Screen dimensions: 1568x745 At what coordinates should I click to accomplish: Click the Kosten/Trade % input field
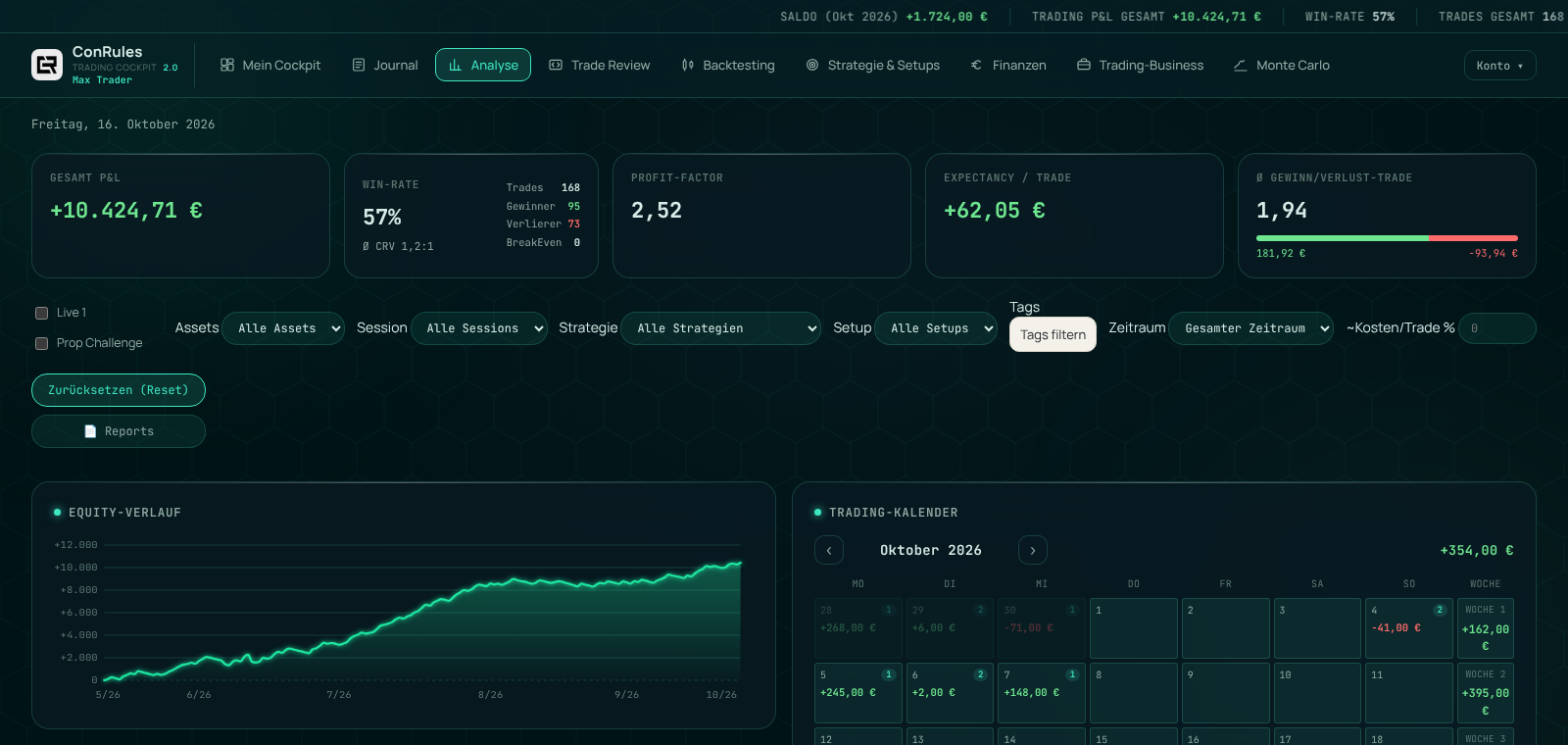(x=1496, y=328)
